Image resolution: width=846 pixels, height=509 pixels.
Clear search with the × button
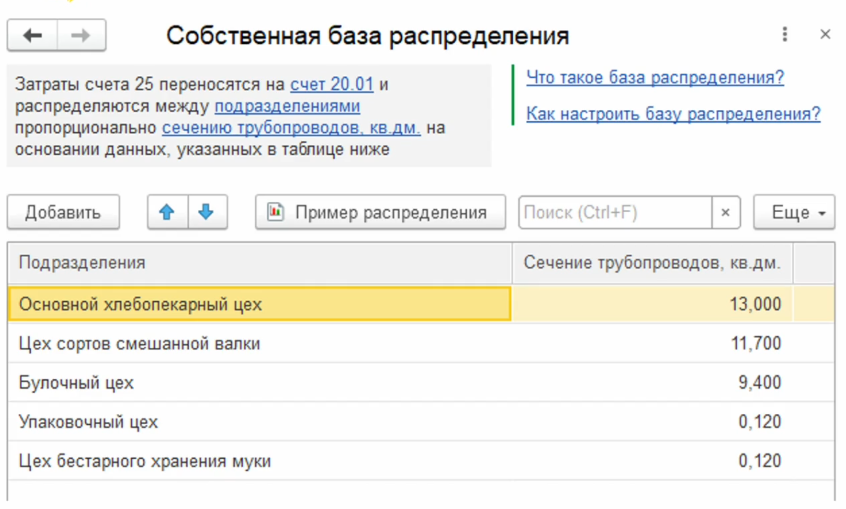(725, 212)
